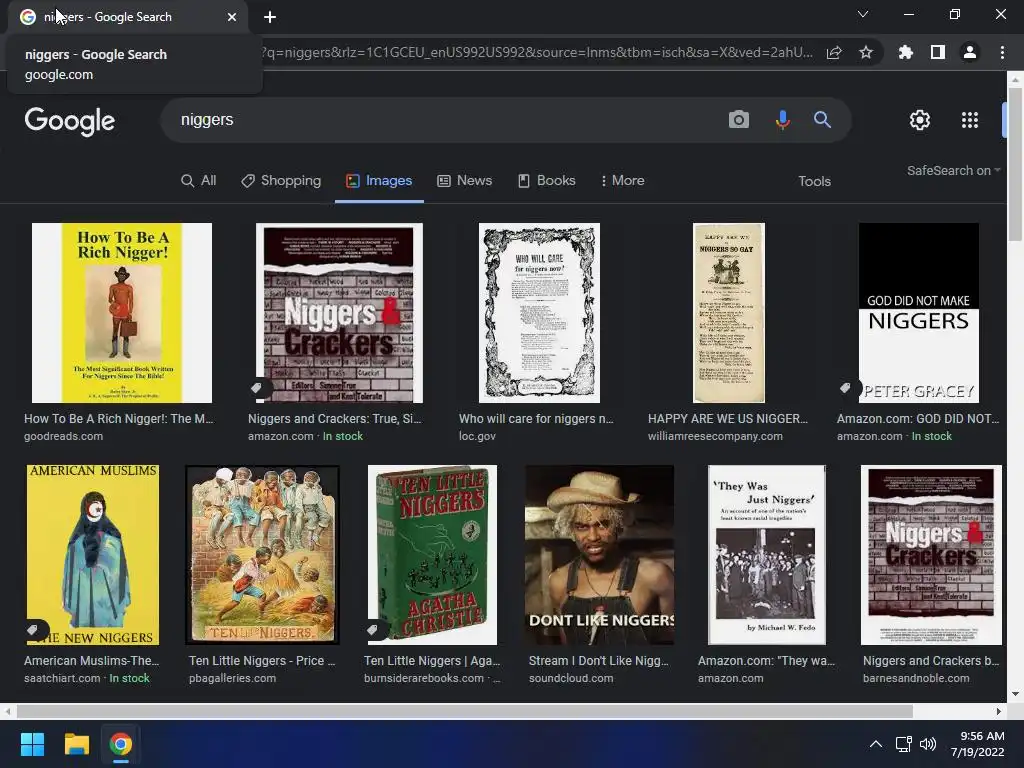Open Windows Start menu
The image size is (1024, 768).
point(32,744)
